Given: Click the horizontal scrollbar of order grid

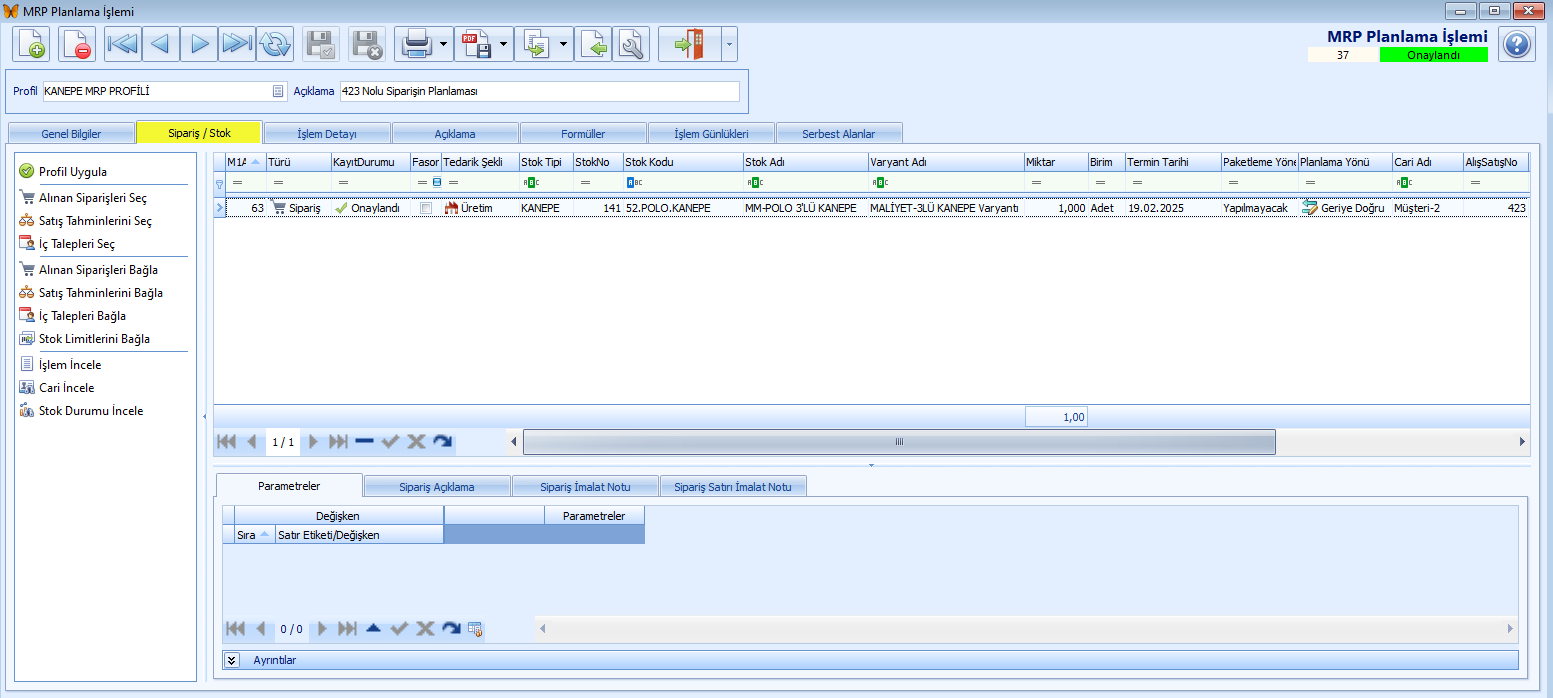Looking at the screenshot, I should pyautogui.click(x=898, y=442).
